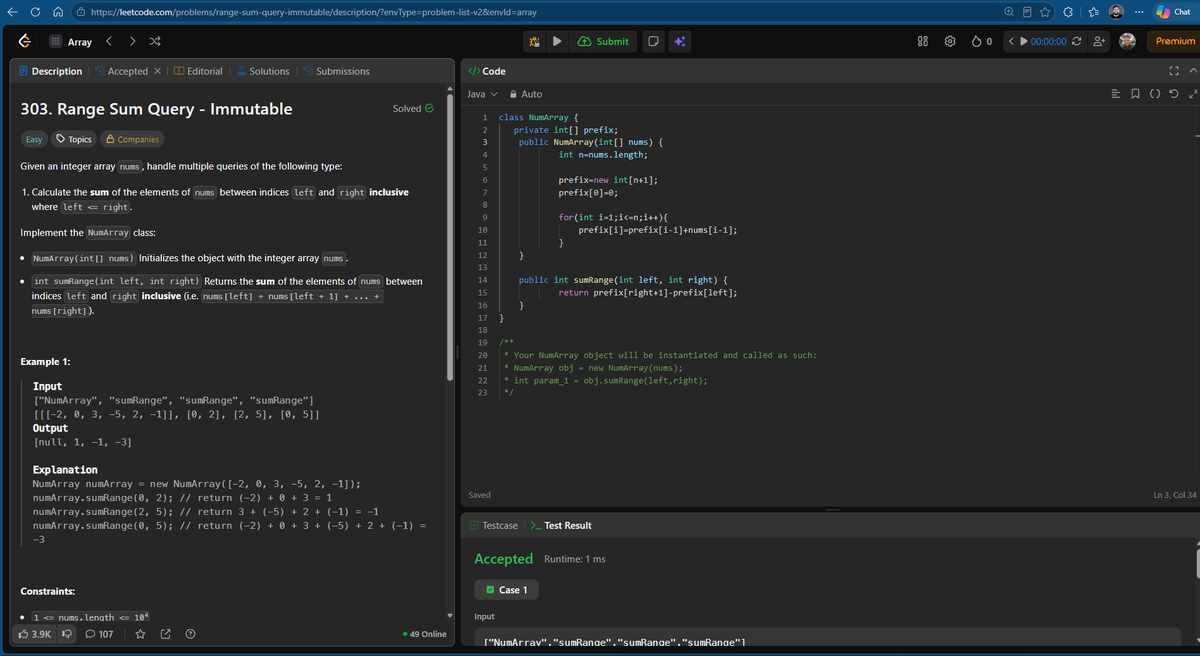Click the debugger bug icon
1200x656 pixels.
point(534,42)
